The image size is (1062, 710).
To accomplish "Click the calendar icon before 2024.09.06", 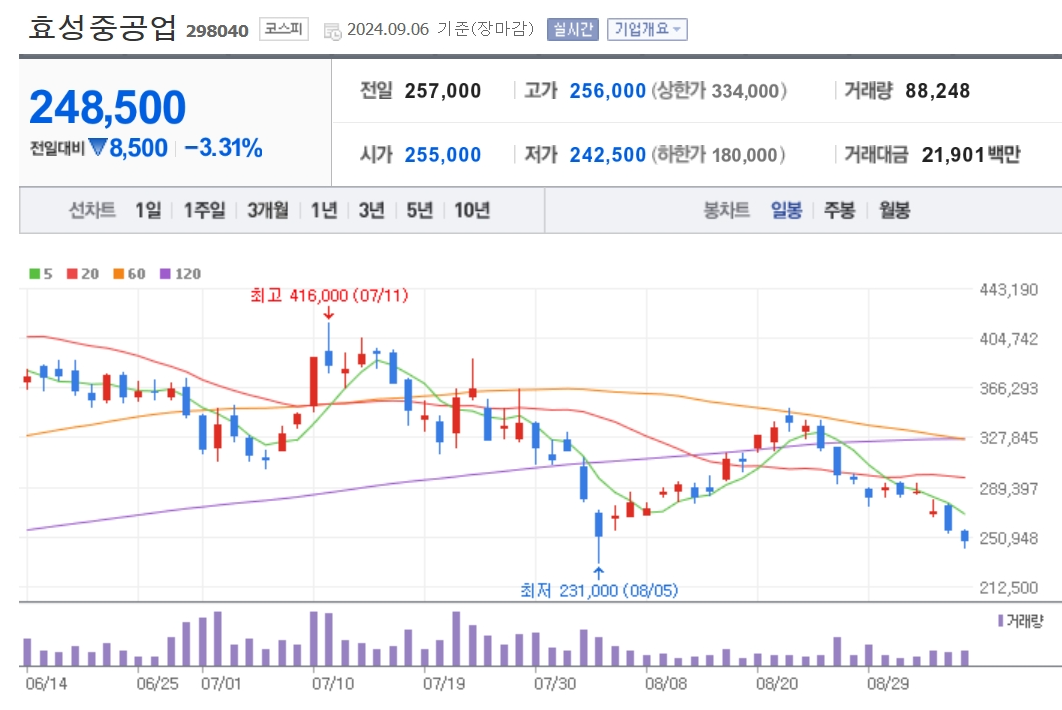I will pyautogui.click(x=333, y=30).
